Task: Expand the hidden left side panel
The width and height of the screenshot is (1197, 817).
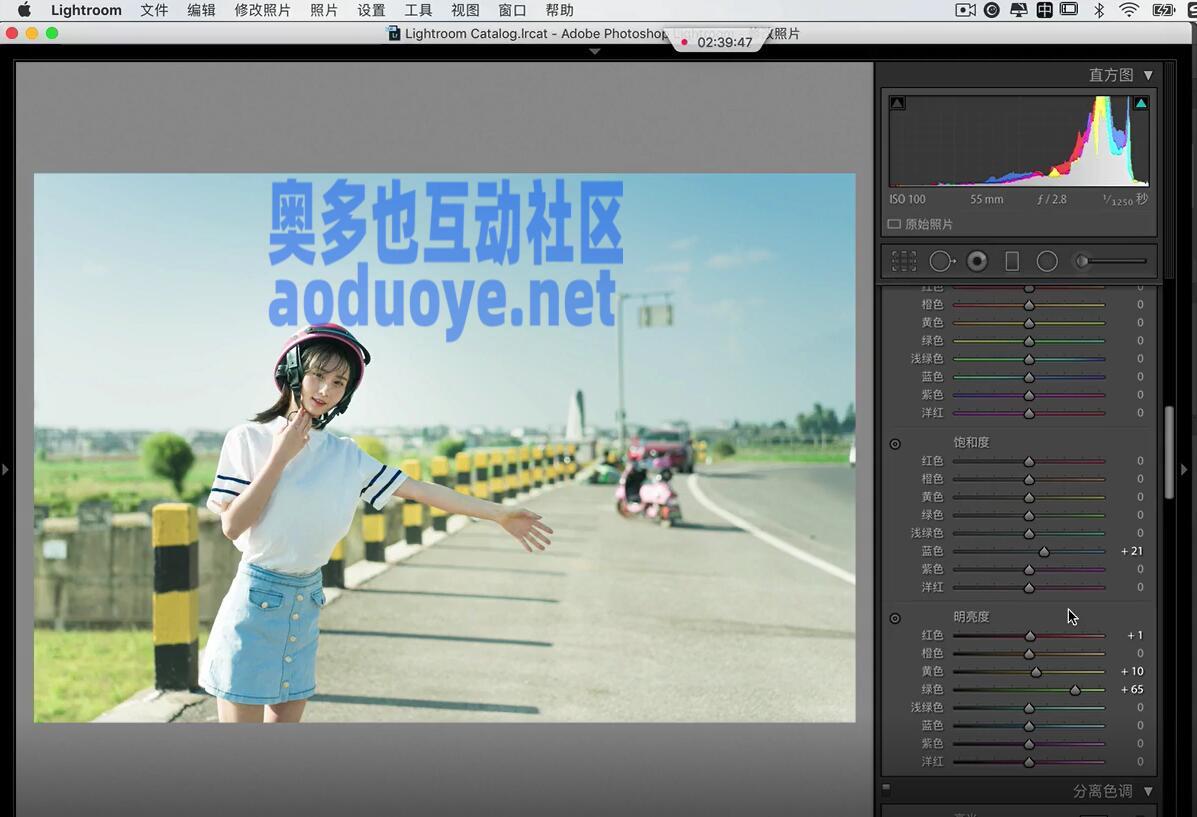Action: (5, 469)
